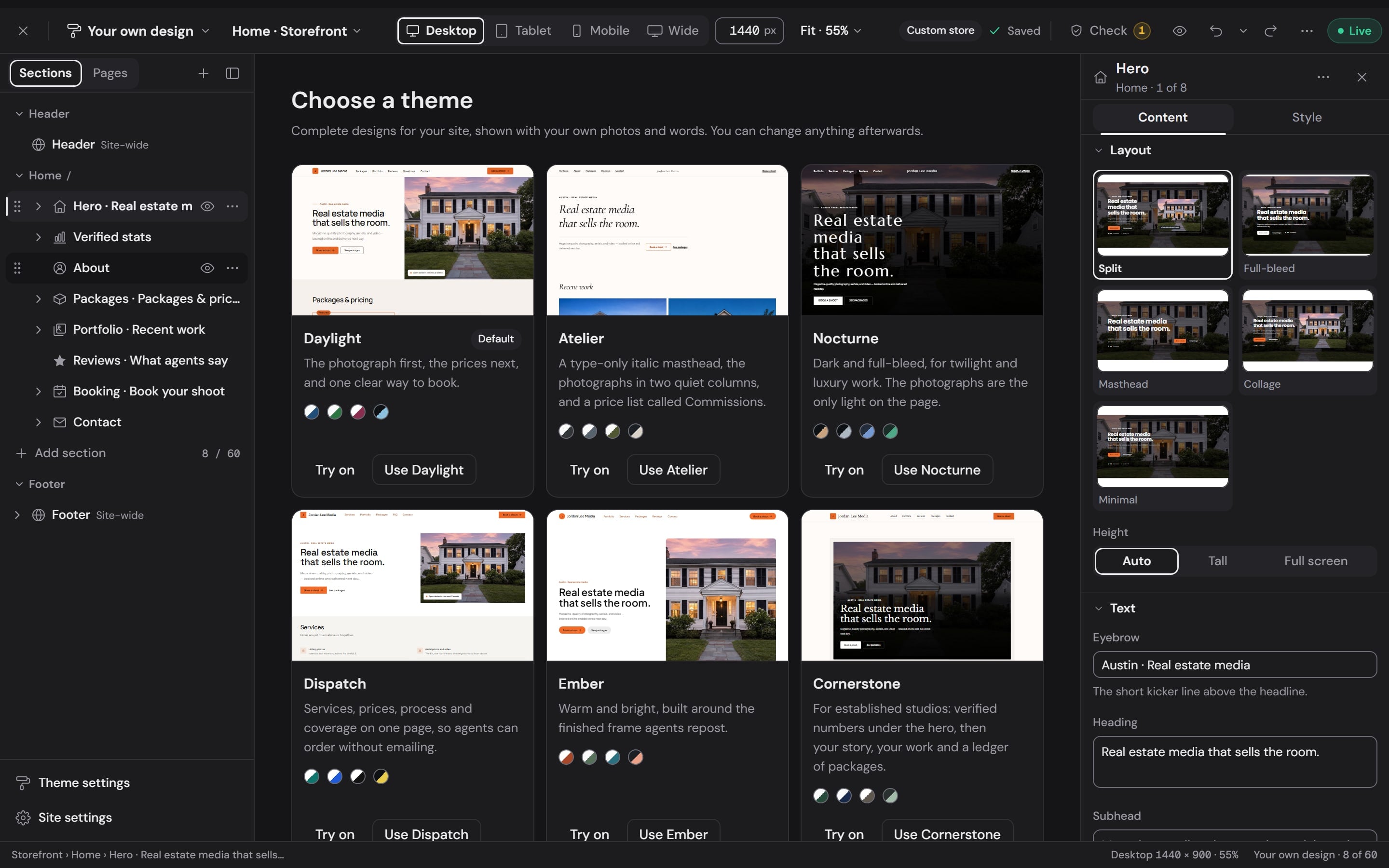Select Full screen hero height

pyautogui.click(x=1316, y=561)
